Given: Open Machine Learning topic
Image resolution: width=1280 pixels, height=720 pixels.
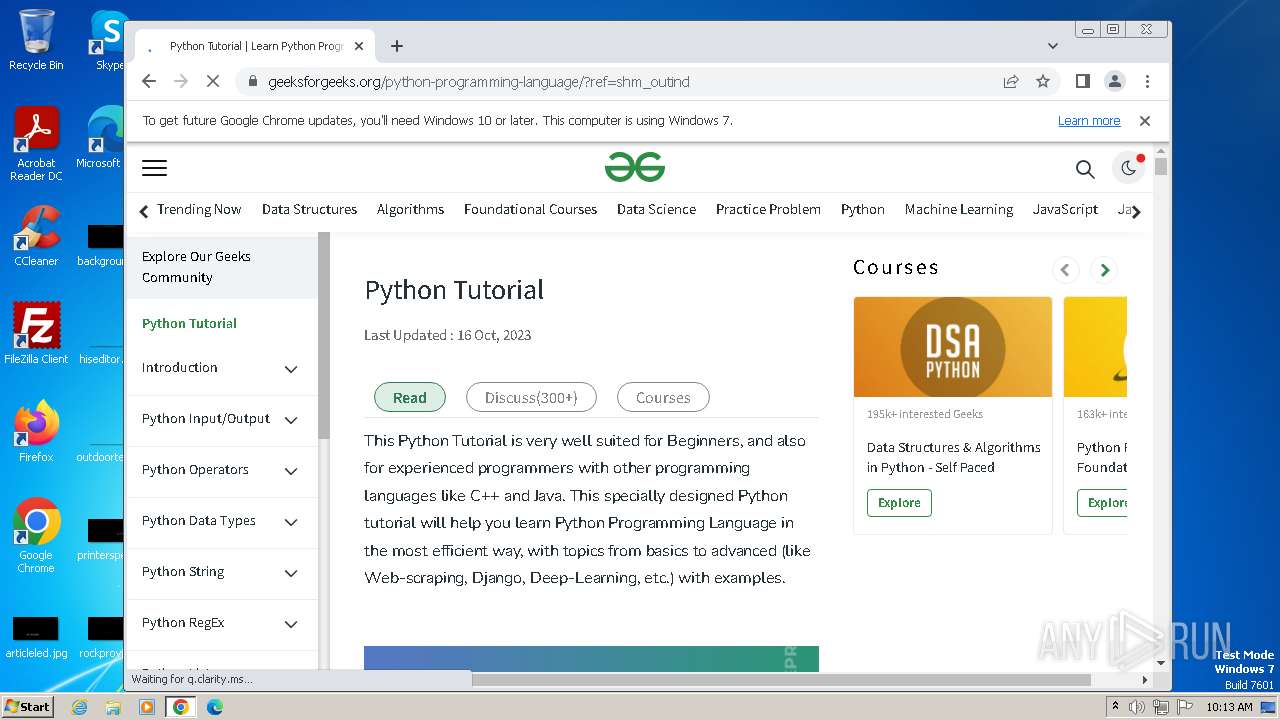Looking at the screenshot, I should tap(959, 209).
